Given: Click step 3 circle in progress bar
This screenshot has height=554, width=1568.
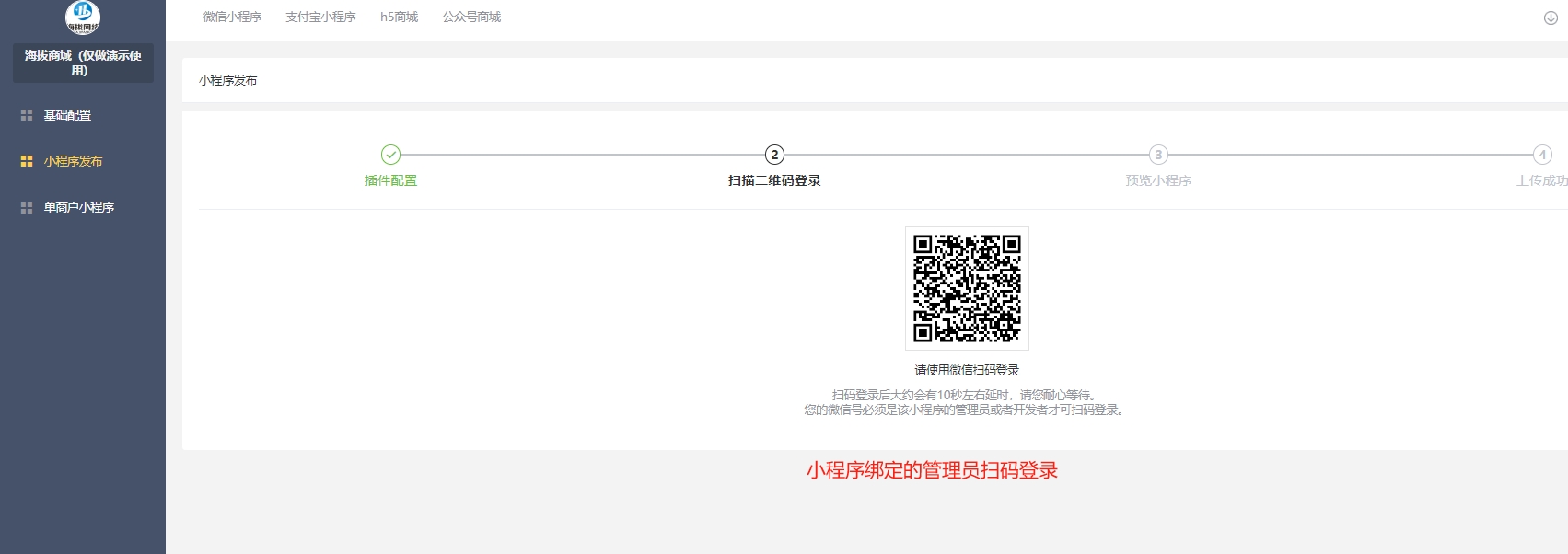Looking at the screenshot, I should click(1158, 155).
